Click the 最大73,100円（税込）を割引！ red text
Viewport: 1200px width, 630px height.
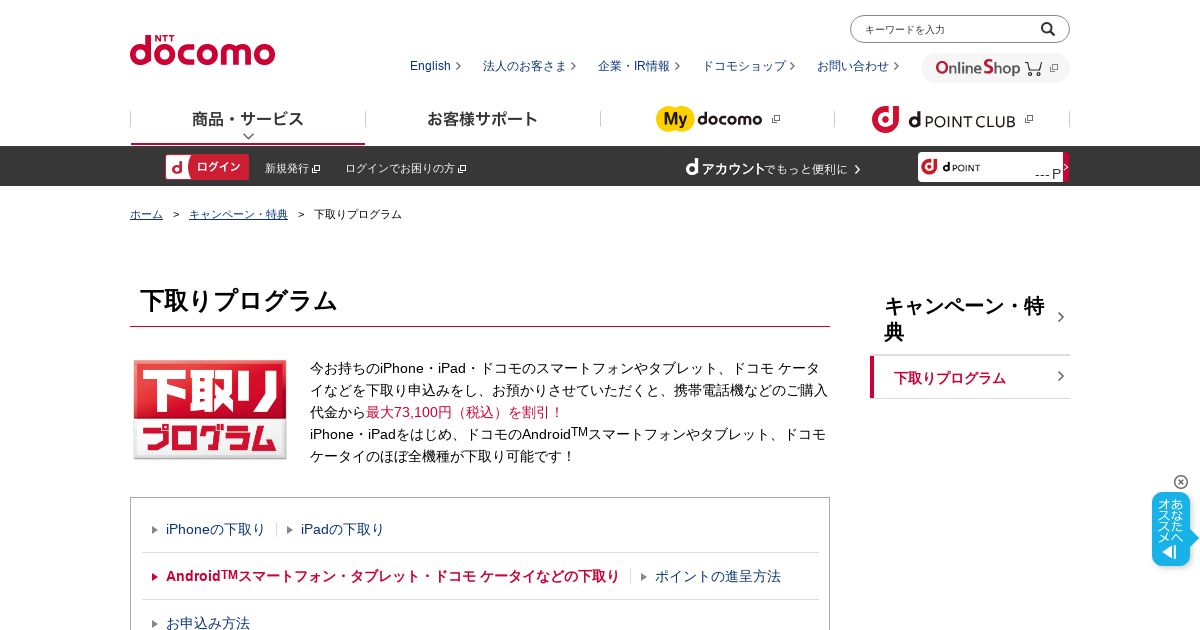click(465, 412)
